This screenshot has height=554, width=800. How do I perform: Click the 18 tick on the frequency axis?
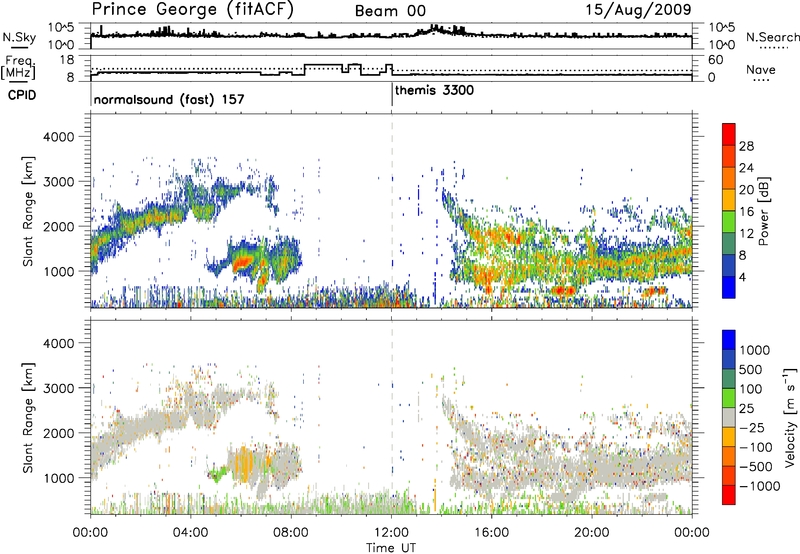coord(66,60)
